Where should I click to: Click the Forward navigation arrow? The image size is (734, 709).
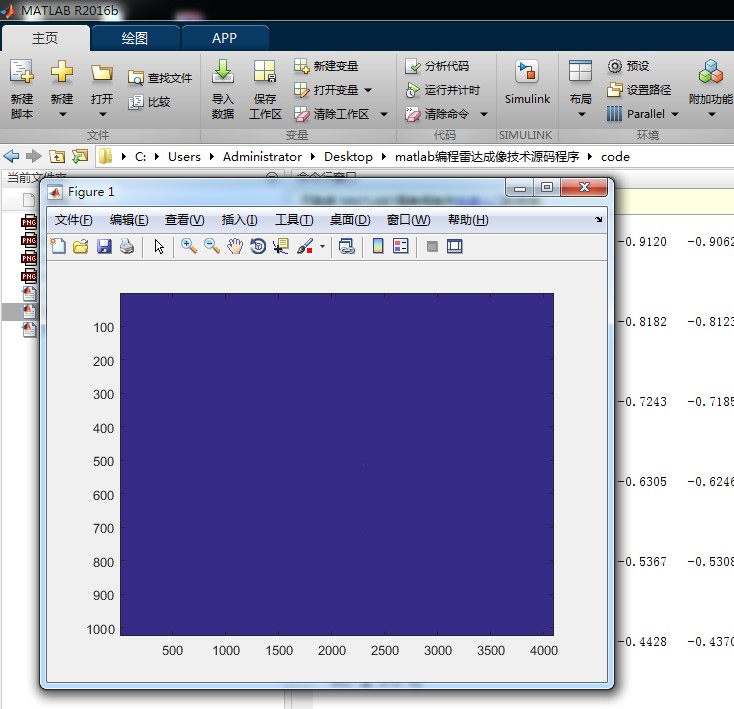(x=33, y=156)
